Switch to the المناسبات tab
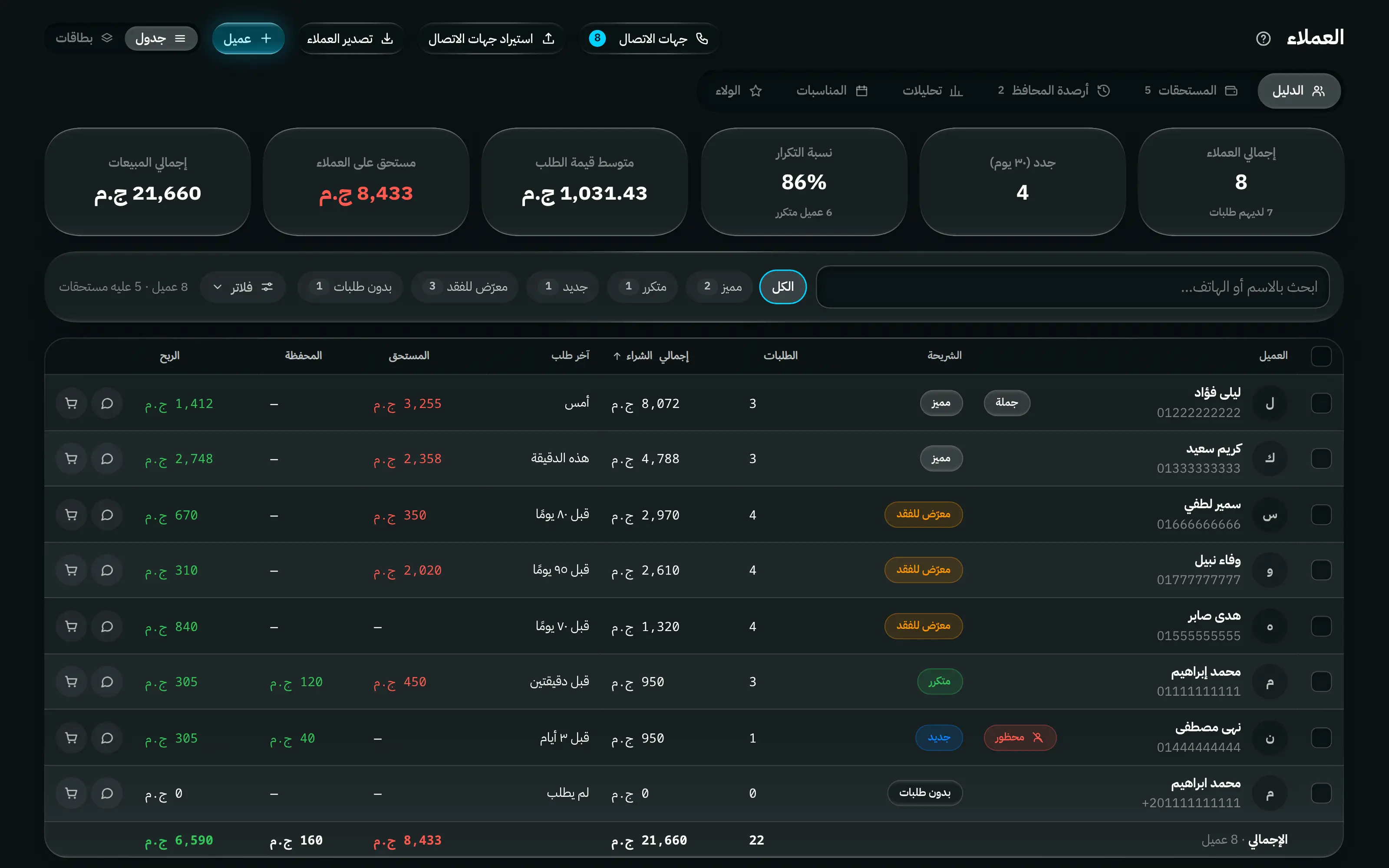Viewport: 1389px width, 868px height. click(831, 91)
